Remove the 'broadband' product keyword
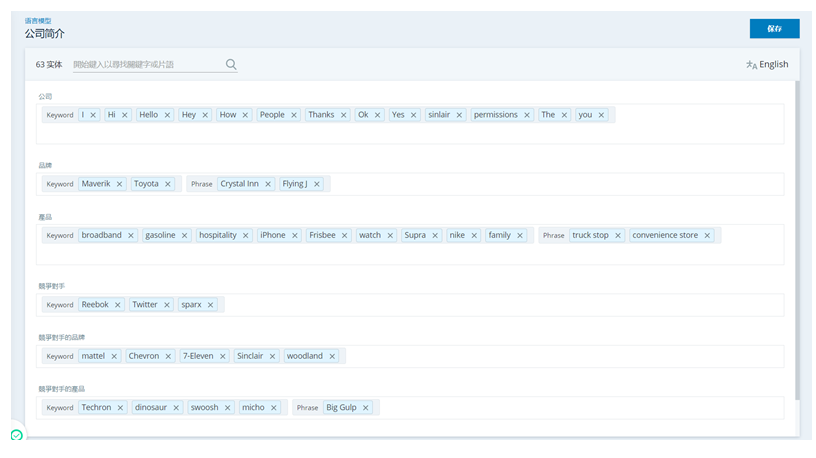This screenshot has width=816, height=458. click(x=131, y=236)
